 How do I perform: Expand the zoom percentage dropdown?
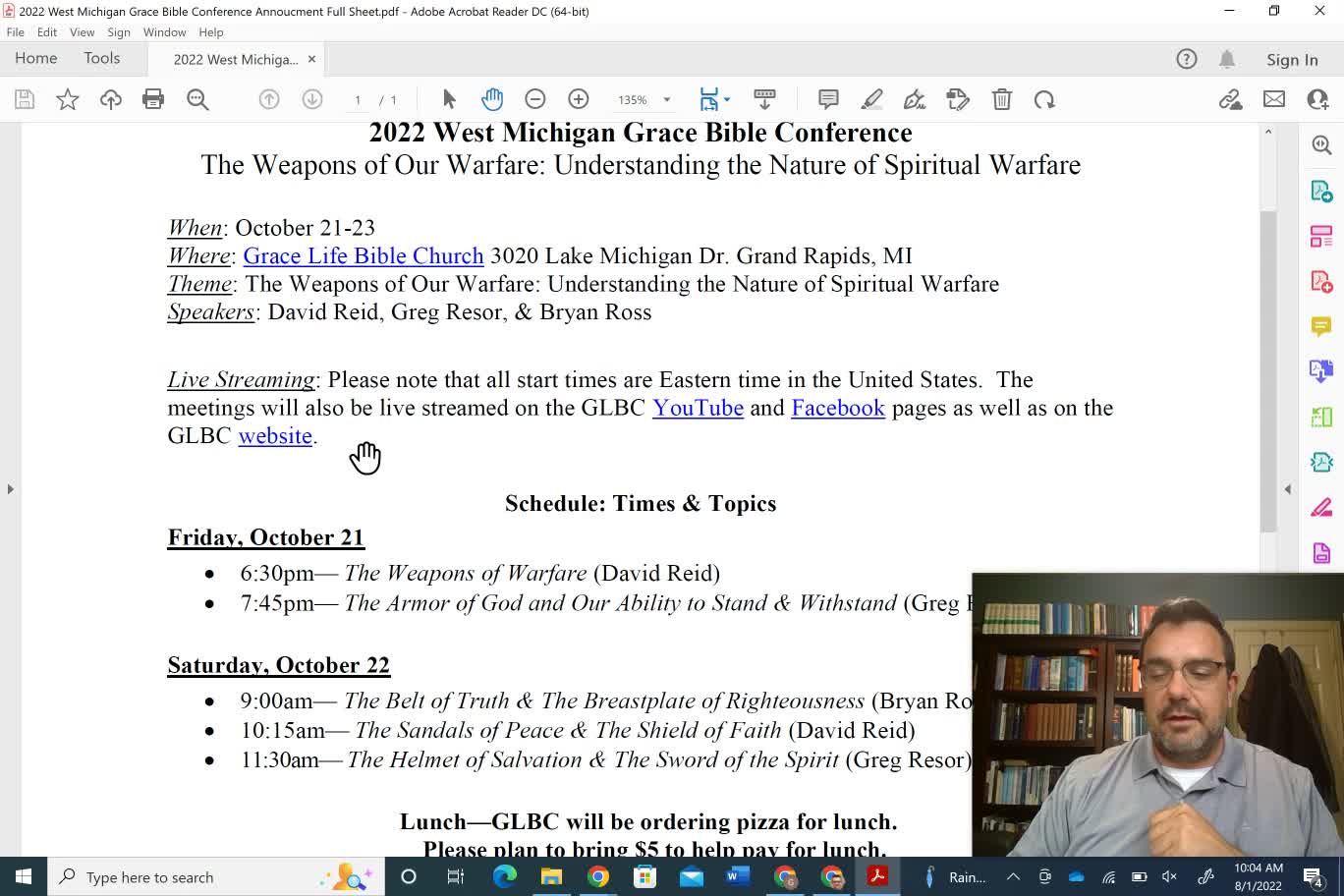pyautogui.click(x=666, y=99)
